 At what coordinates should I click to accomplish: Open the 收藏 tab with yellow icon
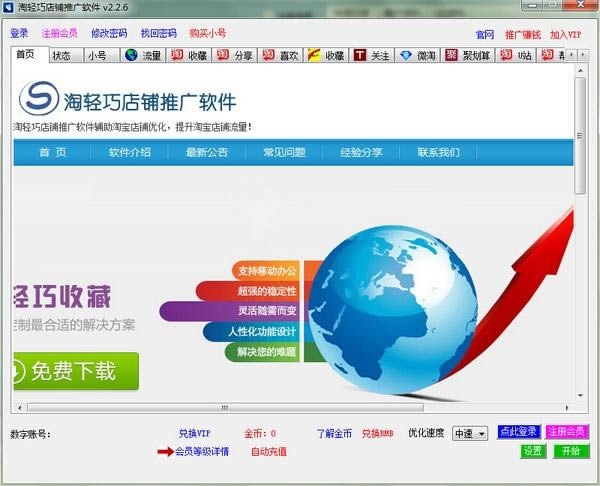(326, 55)
